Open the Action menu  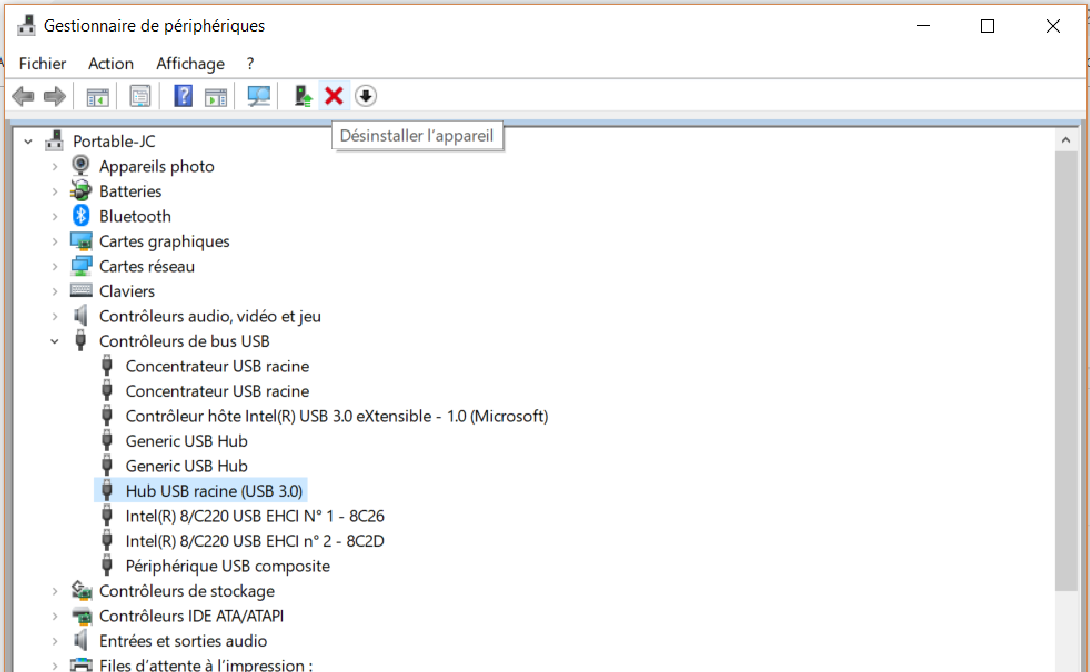point(111,63)
